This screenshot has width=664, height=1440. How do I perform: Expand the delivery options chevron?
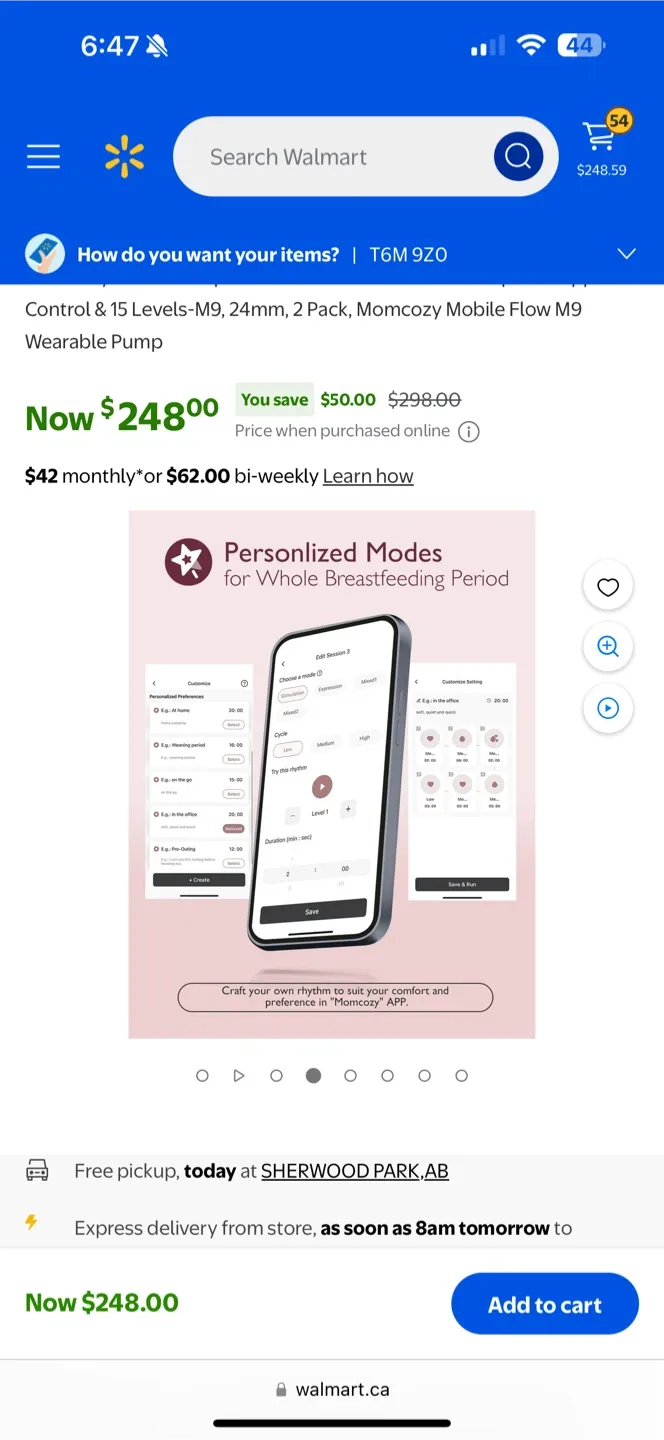point(627,254)
